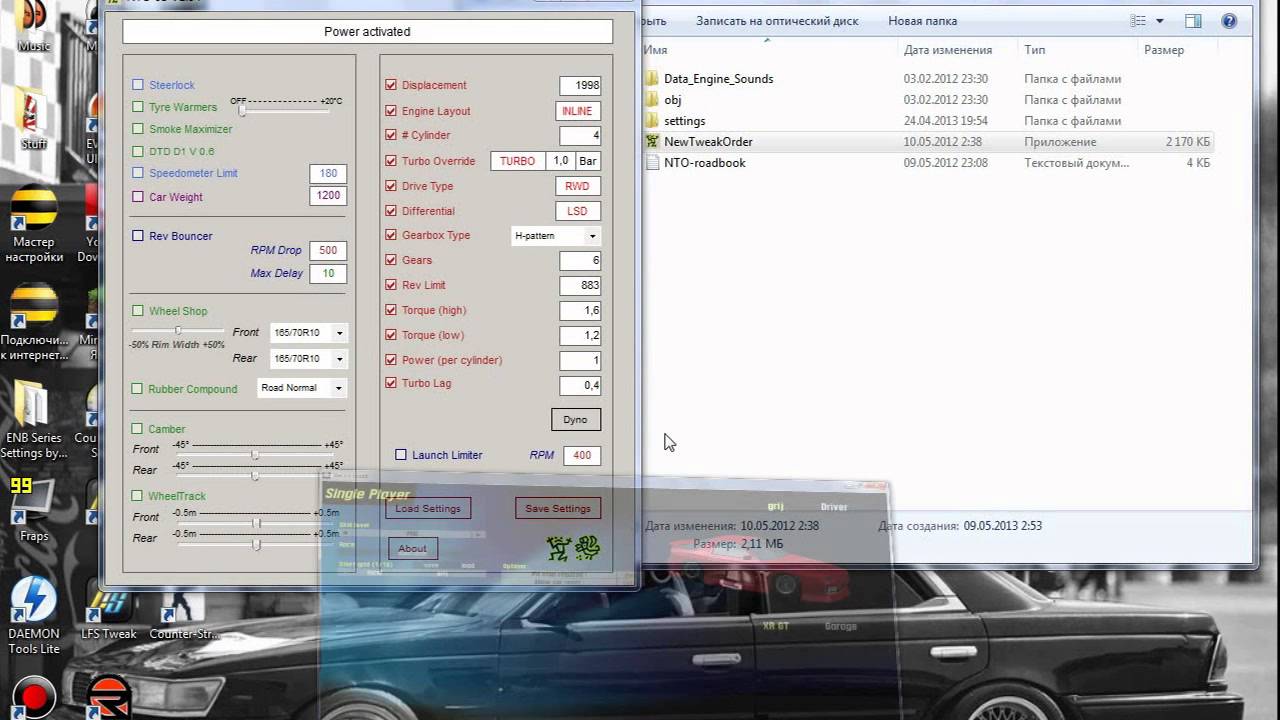Viewport: 1280px width, 720px height.
Task: Open the Stuff folder on desktop
Action: tap(33, 117)
